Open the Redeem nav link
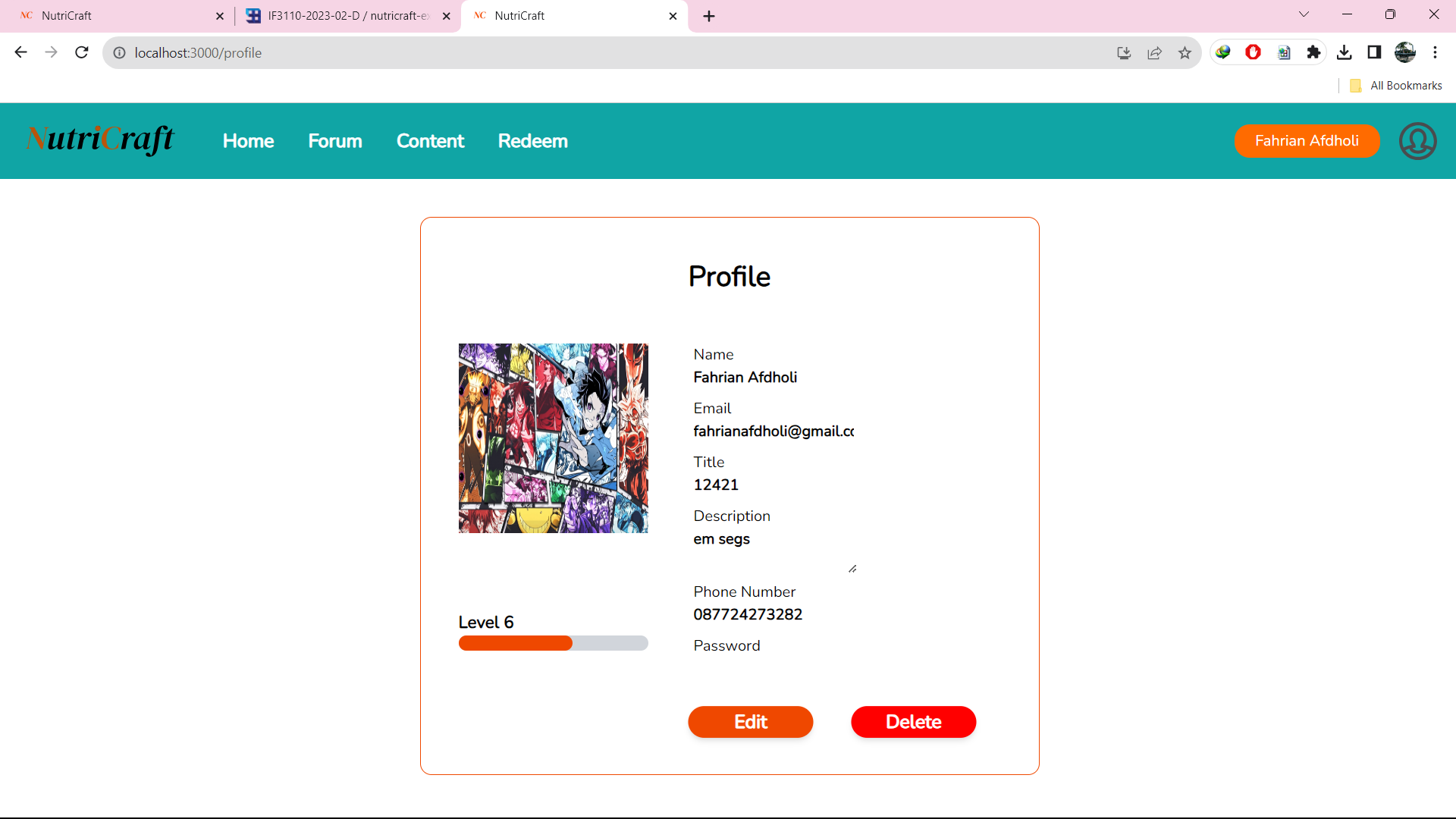 click(x=532, y=141)
